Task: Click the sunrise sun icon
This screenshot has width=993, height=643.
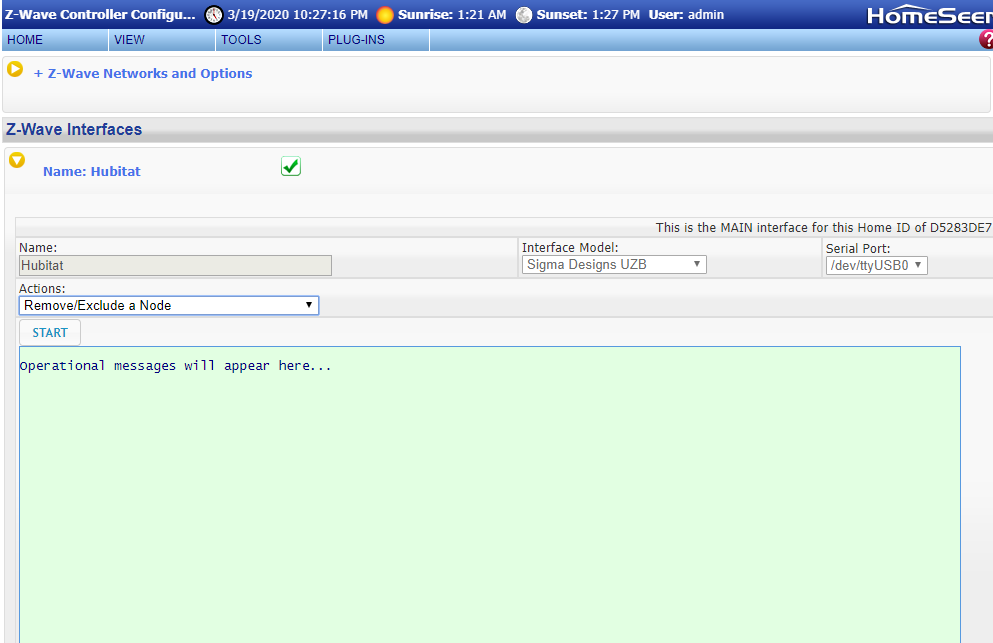Action: (385, 15)
